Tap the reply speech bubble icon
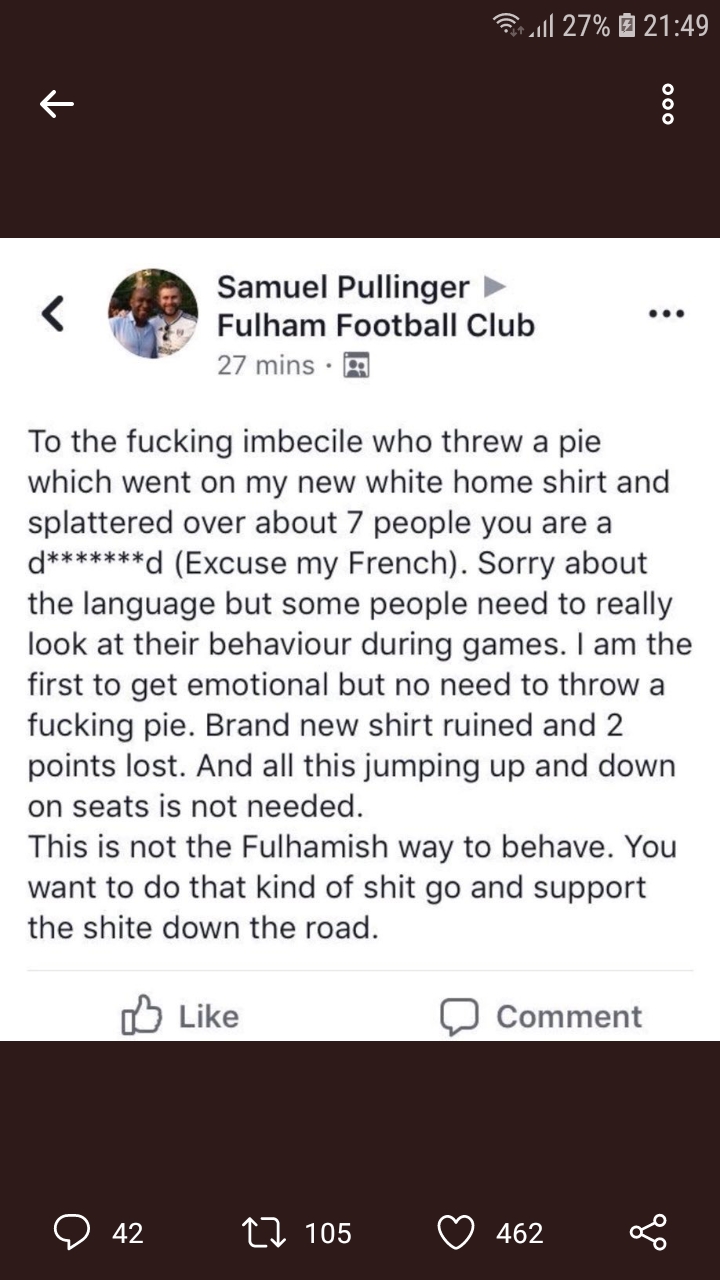The image size is (720, 1280). click(72, 1232)
